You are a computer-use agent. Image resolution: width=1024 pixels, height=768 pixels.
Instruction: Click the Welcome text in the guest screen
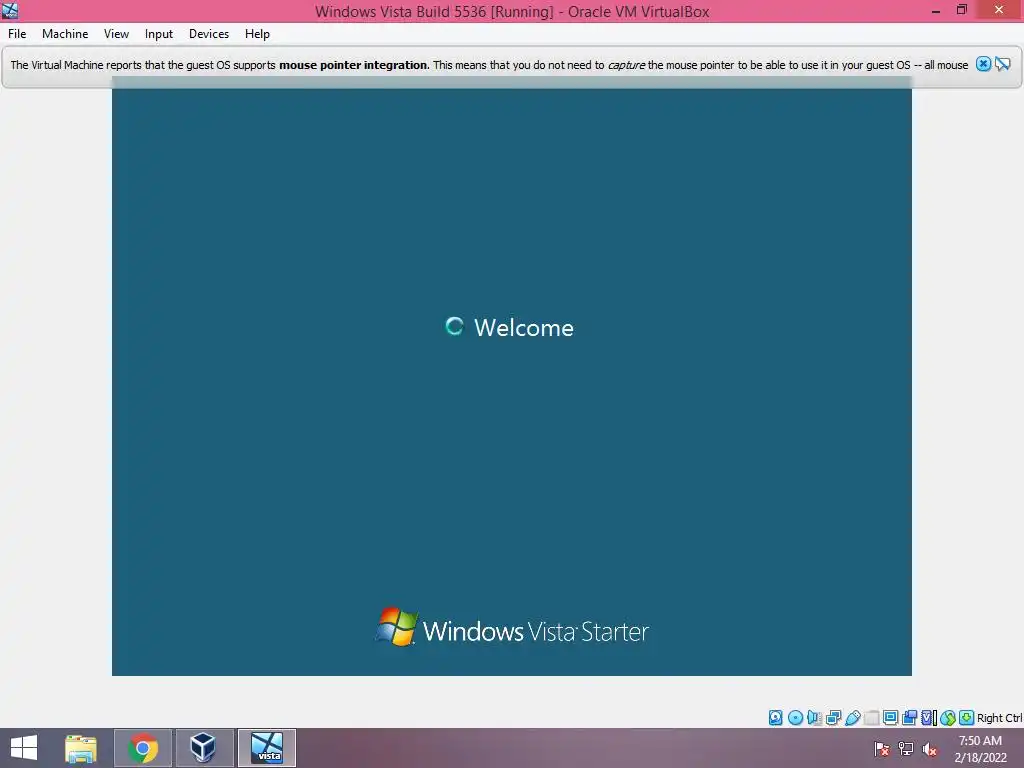[x=524, y=327]
